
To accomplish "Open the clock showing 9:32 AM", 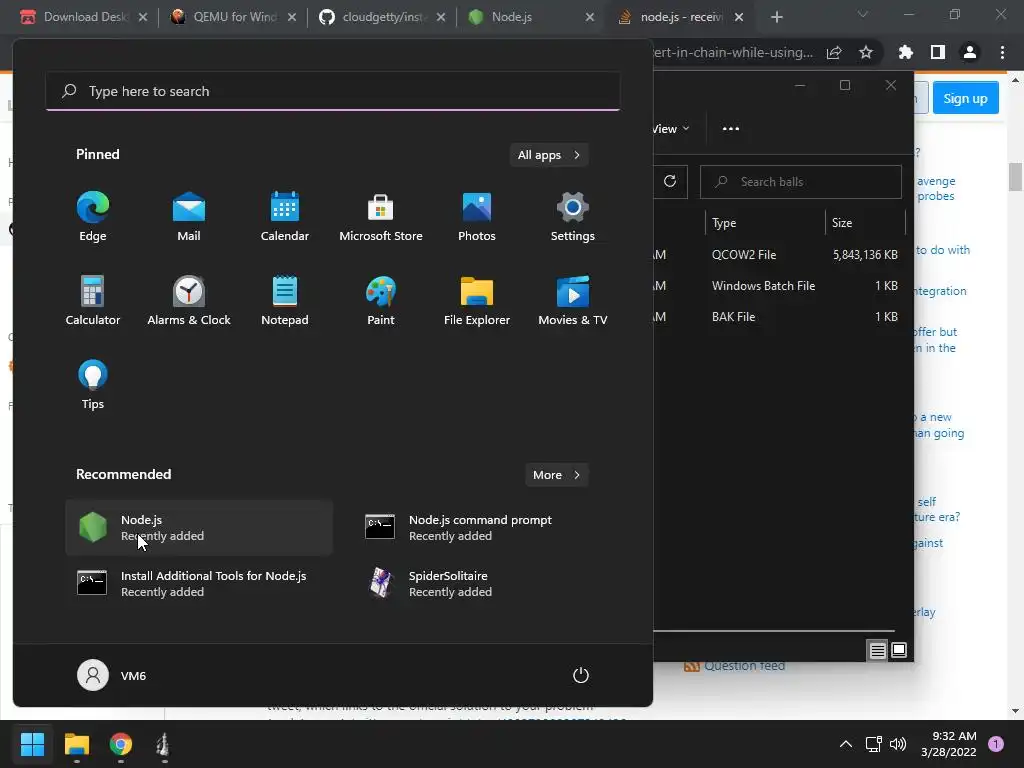I will point(948,744).
